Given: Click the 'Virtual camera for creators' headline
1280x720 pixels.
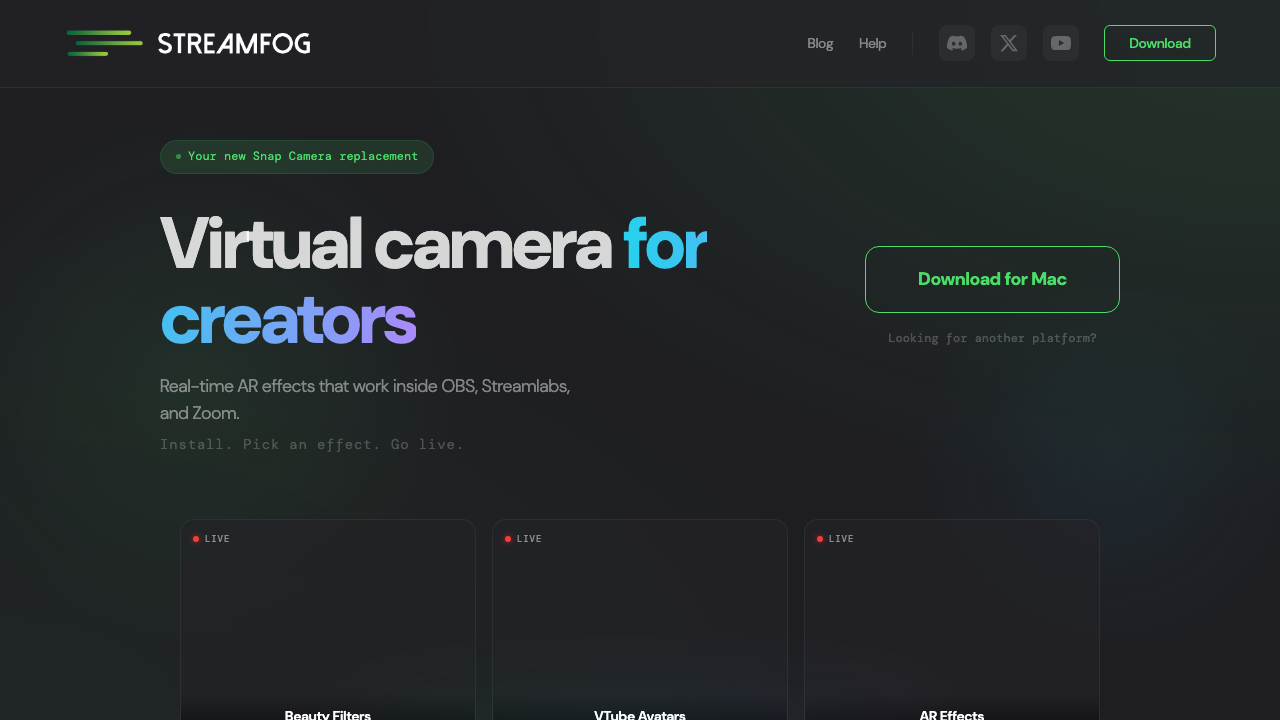Looking at the screenshot, I should [x=433, y=282].
